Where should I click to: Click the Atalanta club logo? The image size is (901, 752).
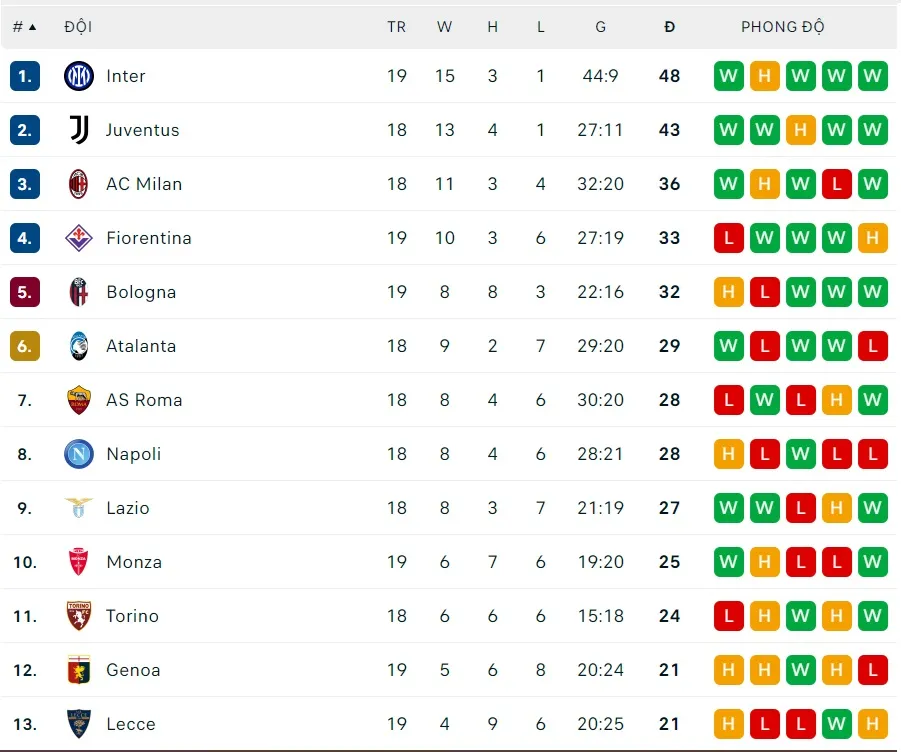79,346
